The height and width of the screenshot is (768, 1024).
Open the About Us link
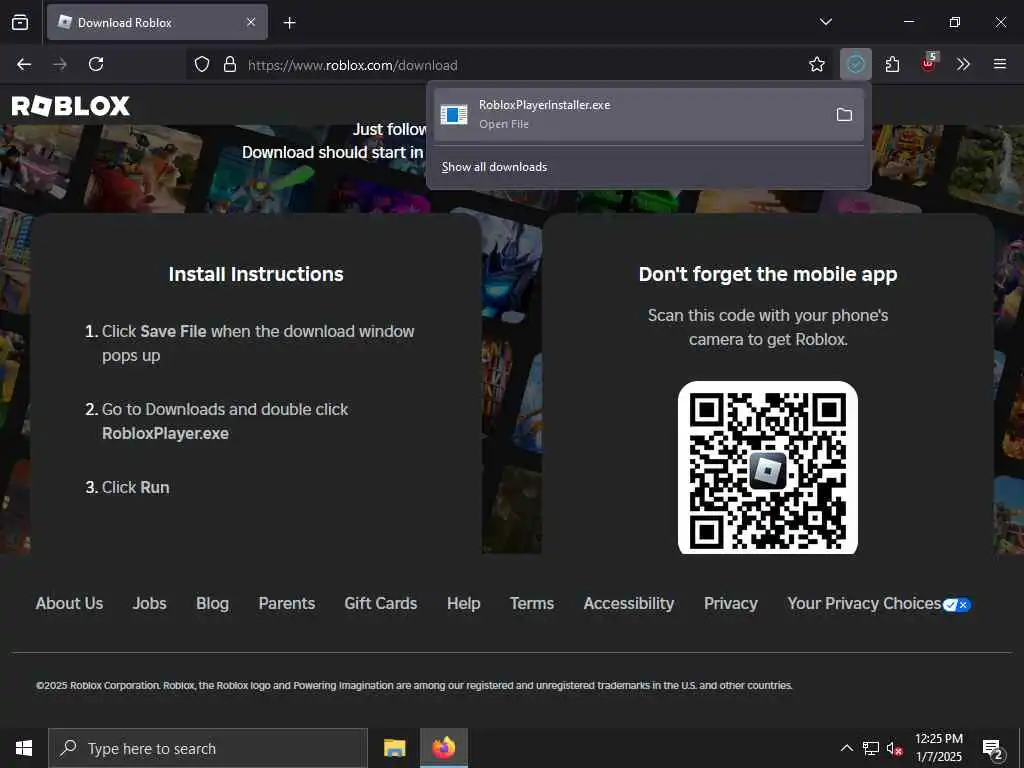69,603
